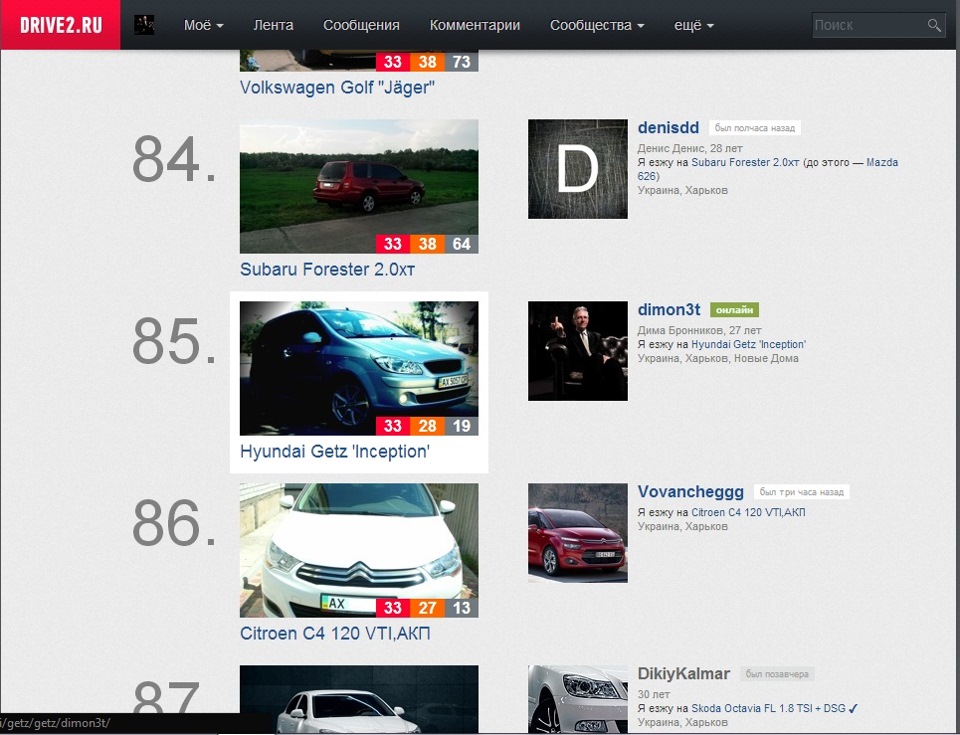Viewport: 960px width, 735px height.
Task: Click the red 33 badge on Subaru photo
Action: 392,244
